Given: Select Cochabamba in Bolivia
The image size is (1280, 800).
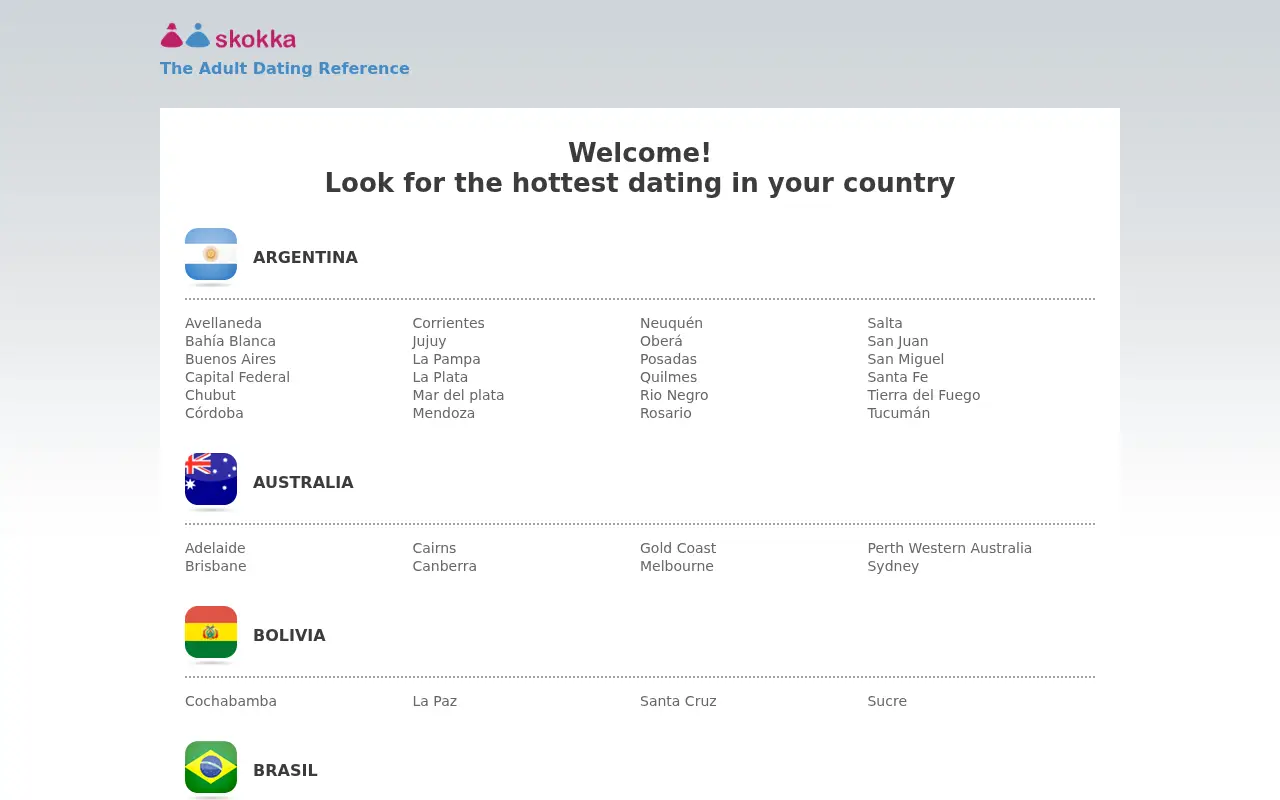Looking at the screenshot, I should click(231, 701).
